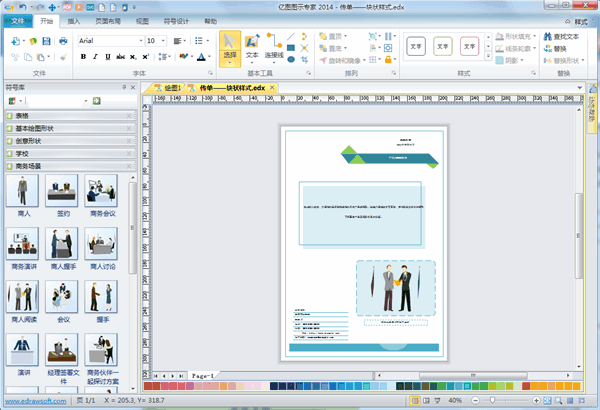Close the 表格 library category

[130, 116]
